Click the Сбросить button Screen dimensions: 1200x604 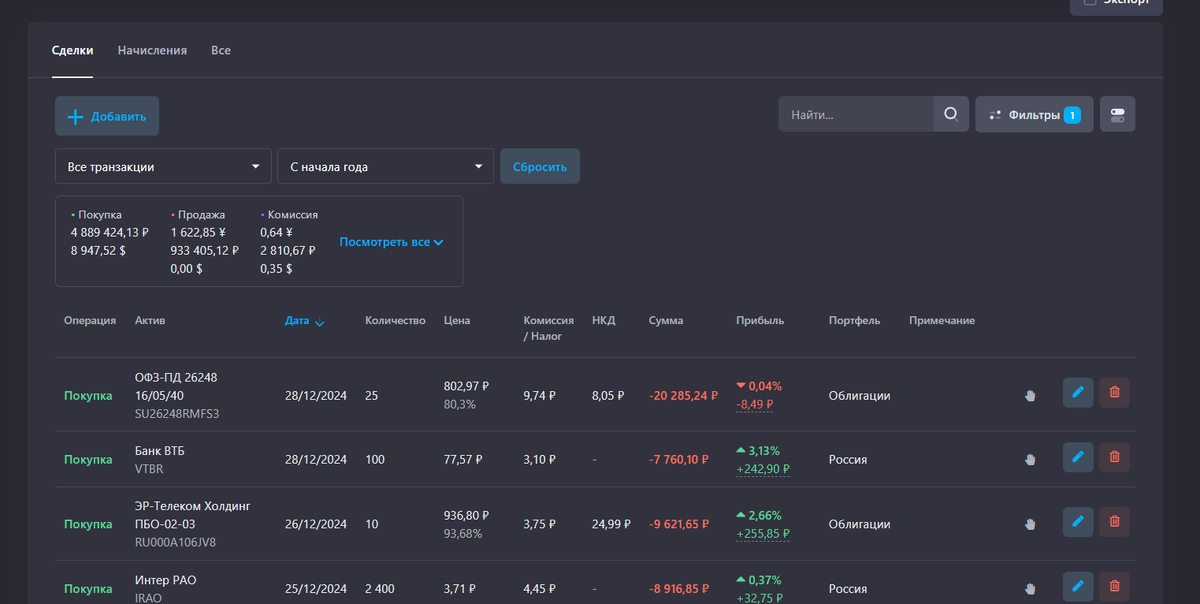[x=540, y=167]
